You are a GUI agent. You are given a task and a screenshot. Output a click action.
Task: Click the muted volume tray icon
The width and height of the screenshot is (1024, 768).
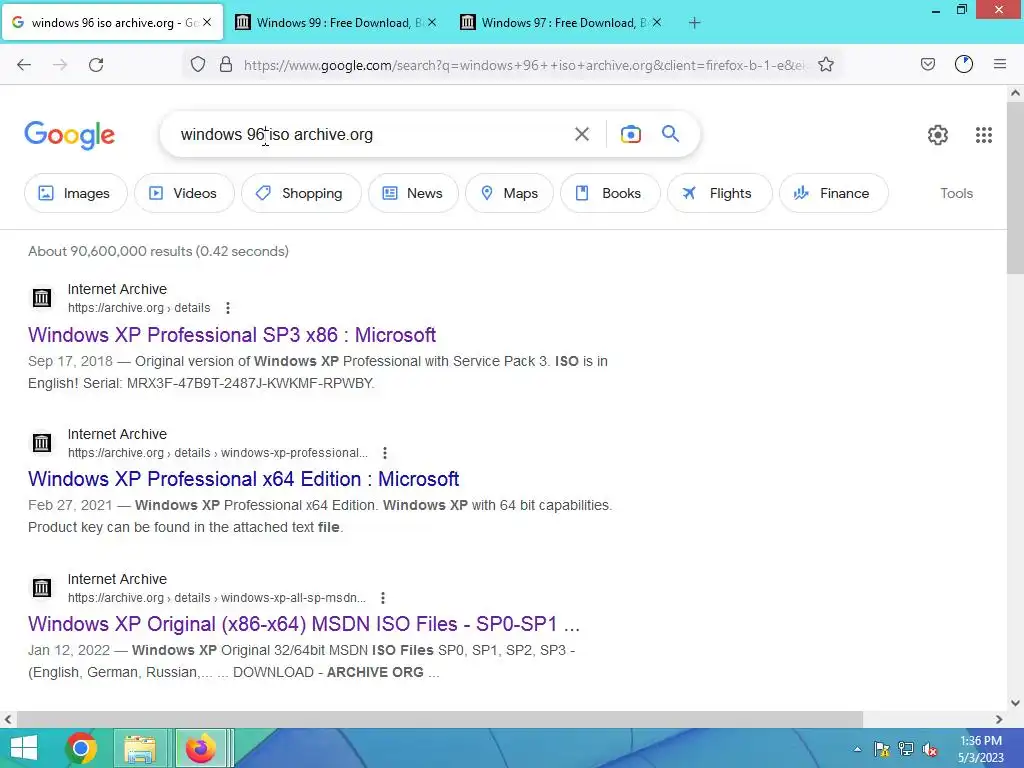[x=930, y=749]
